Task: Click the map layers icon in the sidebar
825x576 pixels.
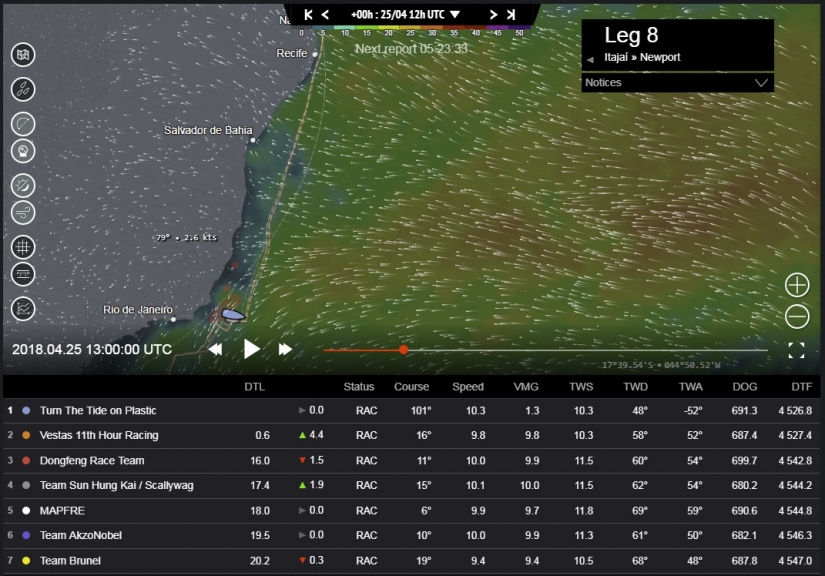Action: click(23, 55)
